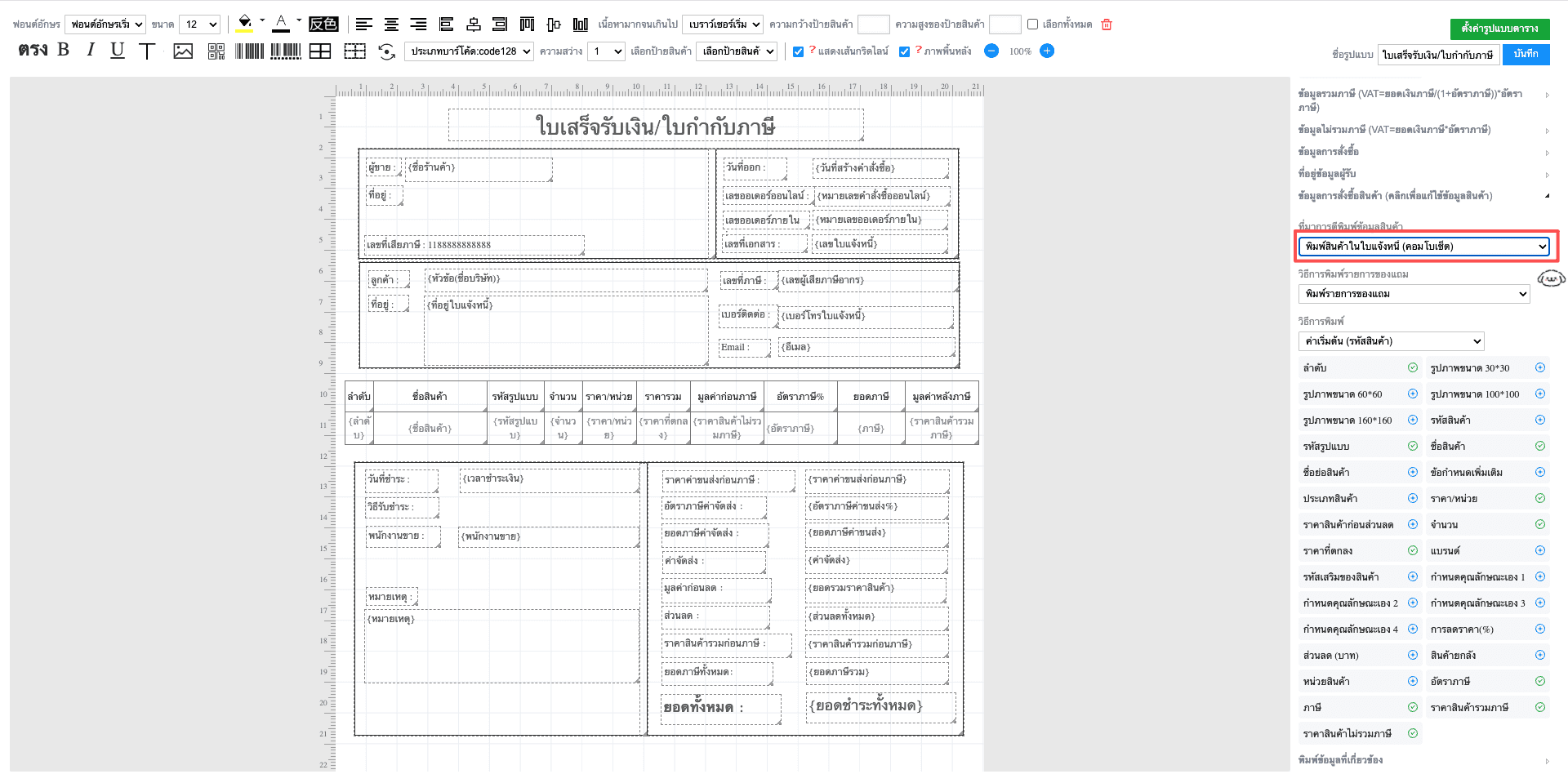
Task: Click the red trash delete icon
Action: (1107, 24)
